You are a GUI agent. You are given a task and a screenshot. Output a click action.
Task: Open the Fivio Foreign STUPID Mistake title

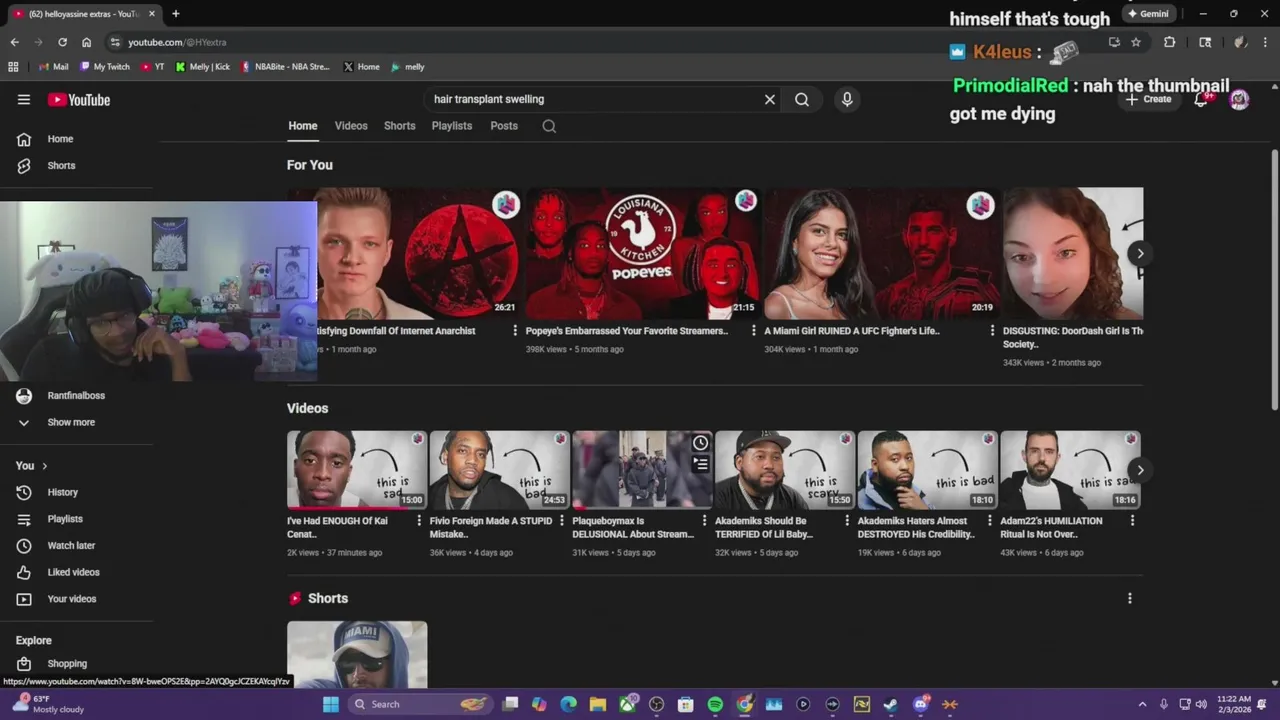tap(491, 527)
